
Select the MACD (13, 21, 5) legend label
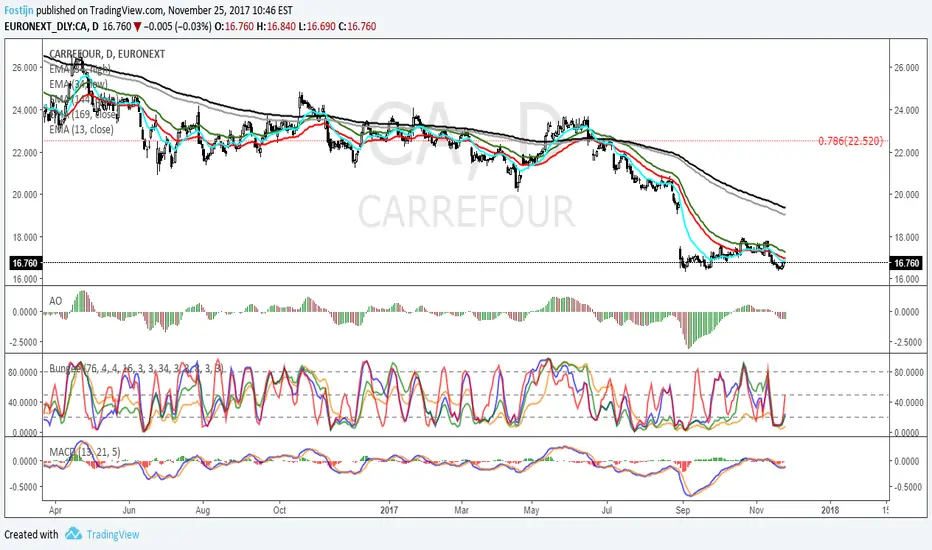coord(84,452)
